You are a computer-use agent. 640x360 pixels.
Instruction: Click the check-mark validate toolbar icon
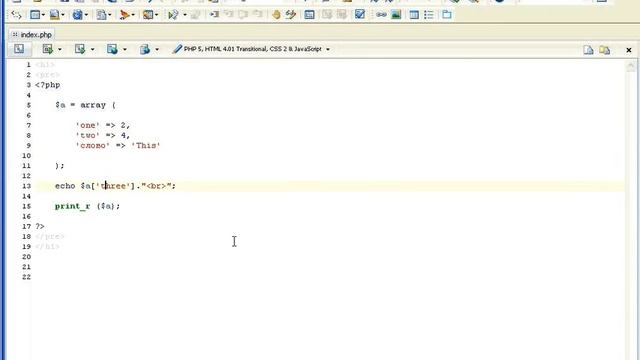coord(173,15)
